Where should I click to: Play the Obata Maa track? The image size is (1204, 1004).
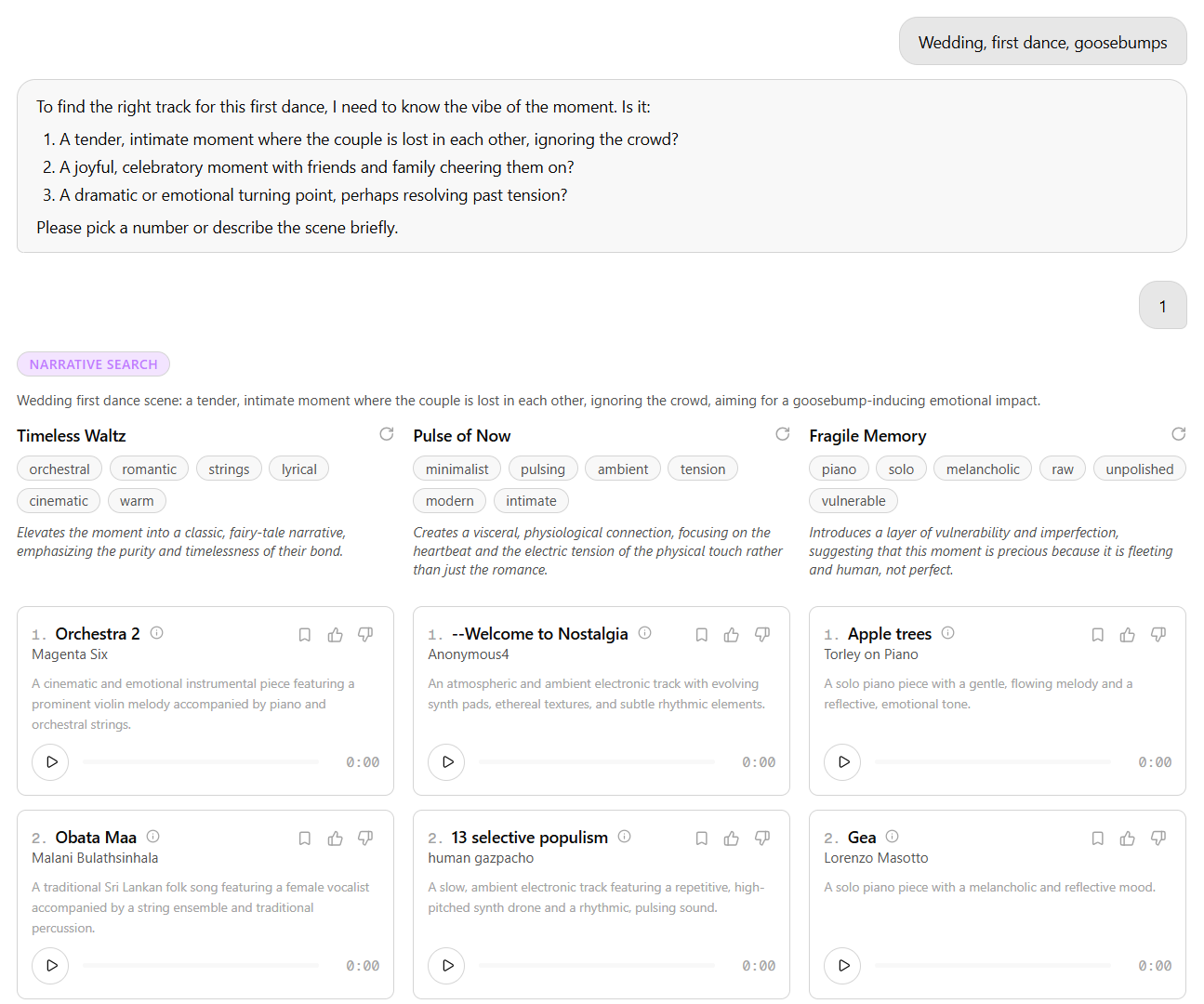(51, 966)
